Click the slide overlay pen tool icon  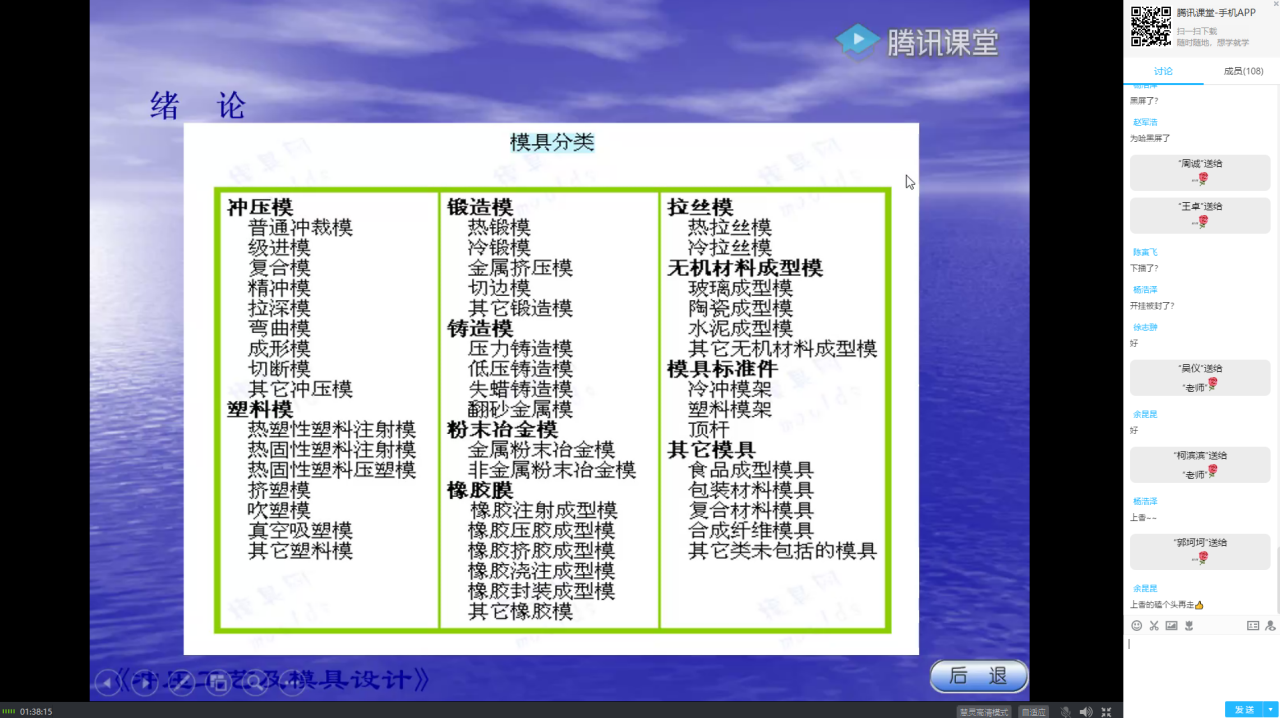179,683
